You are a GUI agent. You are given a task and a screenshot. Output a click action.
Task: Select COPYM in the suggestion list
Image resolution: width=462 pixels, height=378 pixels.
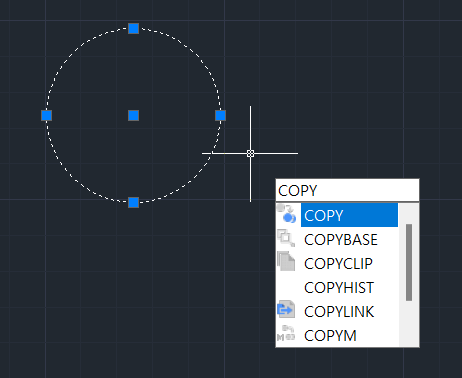point(330,336)
